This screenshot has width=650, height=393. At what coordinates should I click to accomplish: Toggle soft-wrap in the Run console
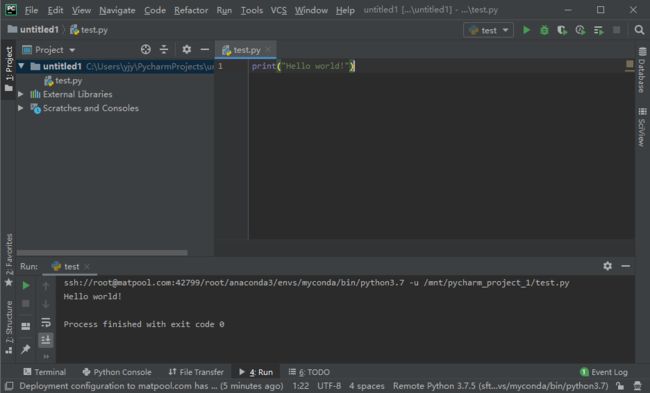[46, 322]
